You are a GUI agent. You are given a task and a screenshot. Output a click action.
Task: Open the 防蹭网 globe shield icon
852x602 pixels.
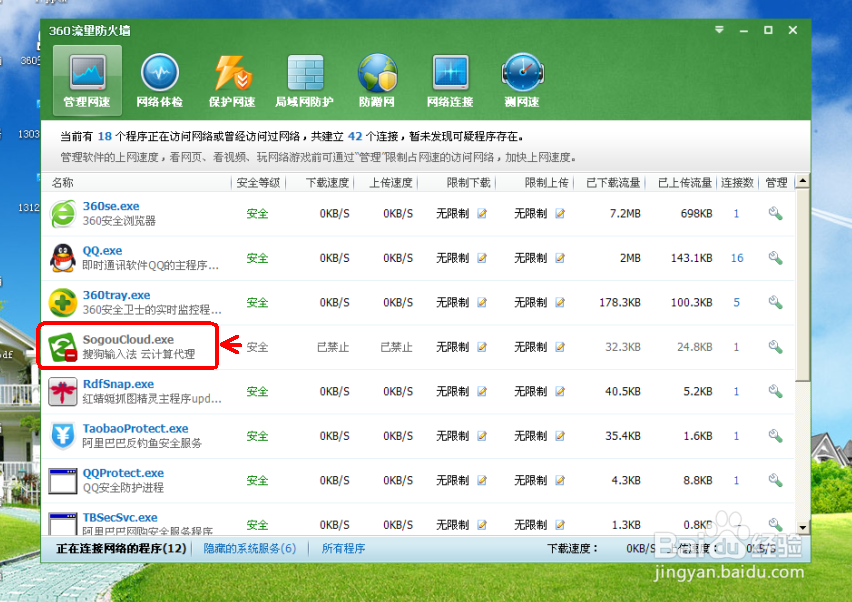point(377,80)
